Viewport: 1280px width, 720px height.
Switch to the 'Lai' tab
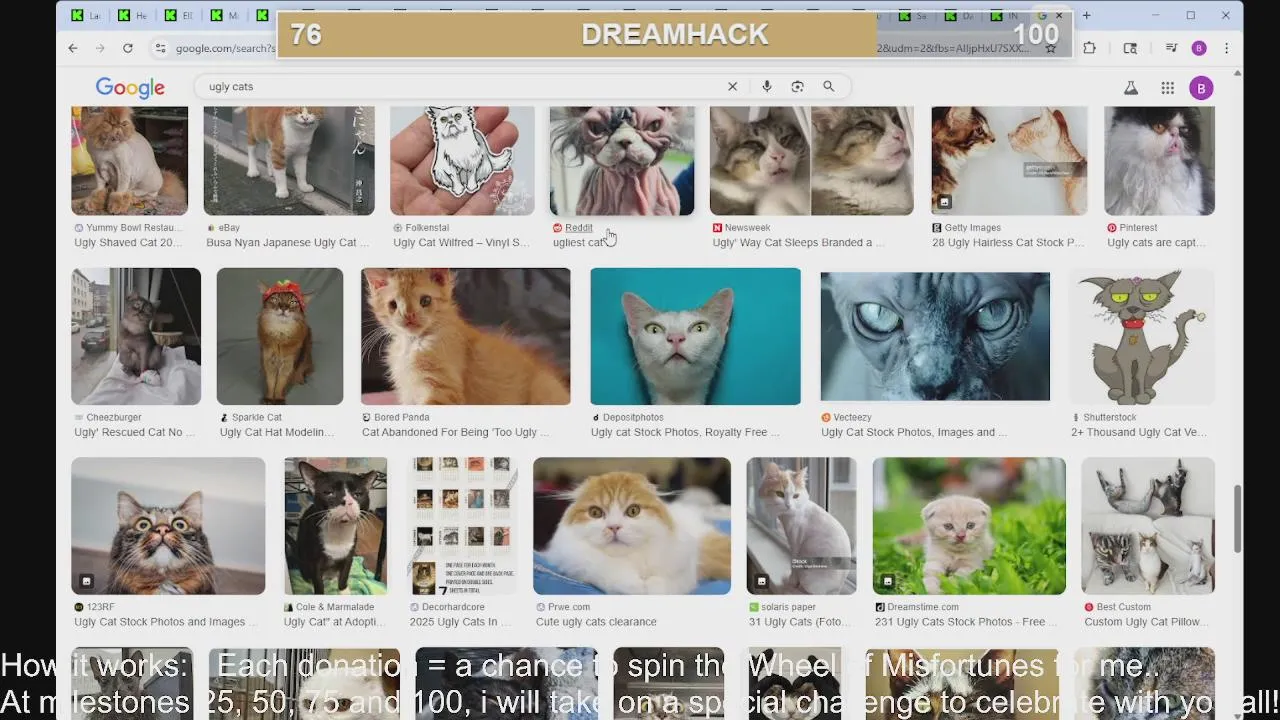click(x=88, y=16)
